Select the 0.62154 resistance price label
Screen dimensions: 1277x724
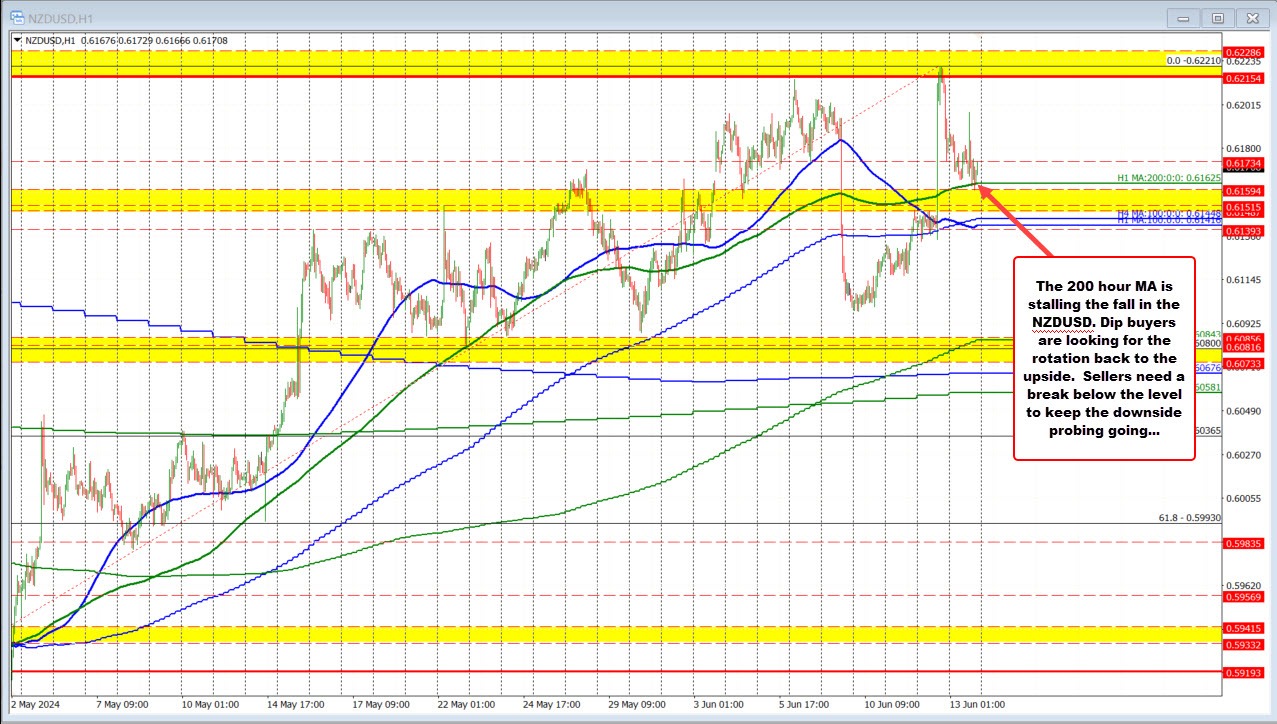click(x=1243, y=79)
